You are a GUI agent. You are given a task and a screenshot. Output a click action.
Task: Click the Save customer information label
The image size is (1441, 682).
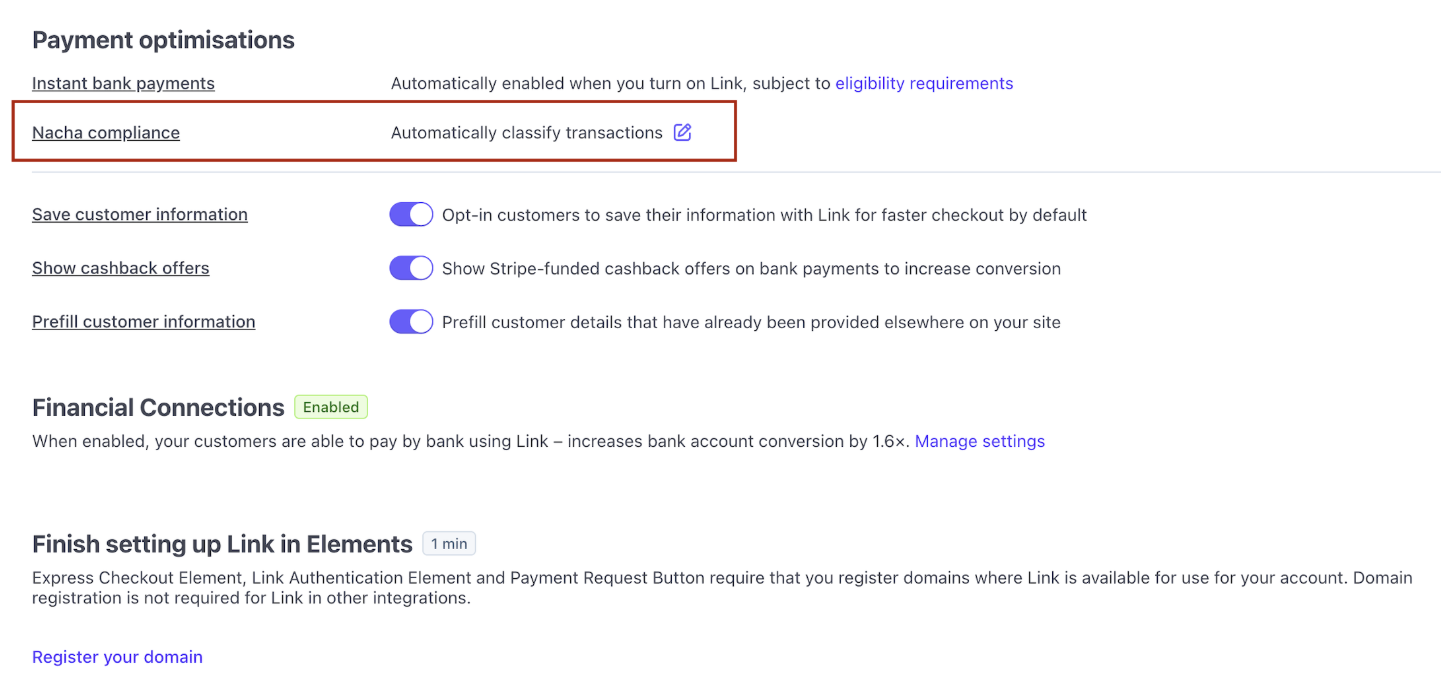click(x=140, y=214)
